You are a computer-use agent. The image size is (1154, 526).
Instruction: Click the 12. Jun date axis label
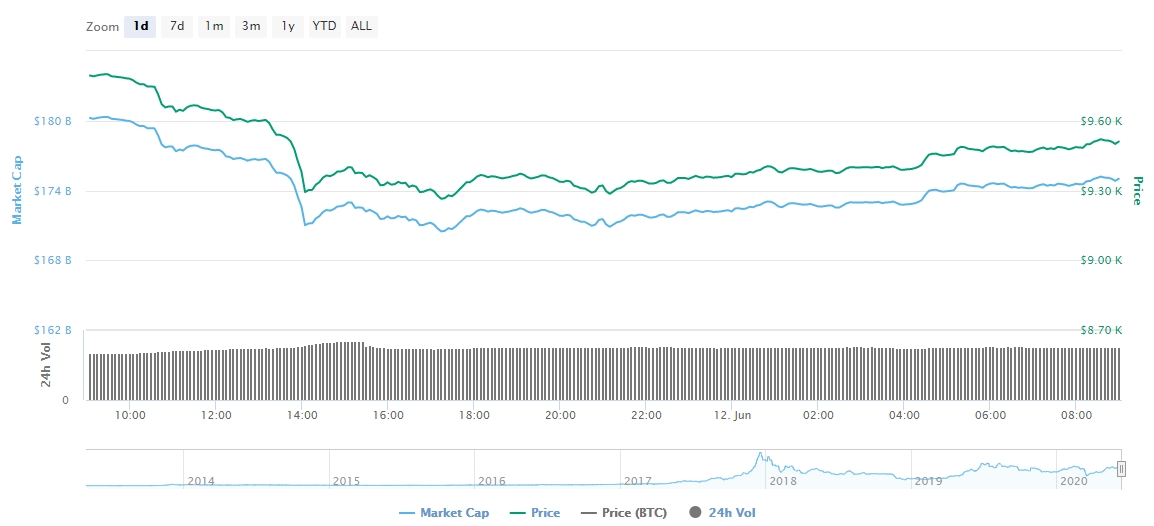(732, 415)
